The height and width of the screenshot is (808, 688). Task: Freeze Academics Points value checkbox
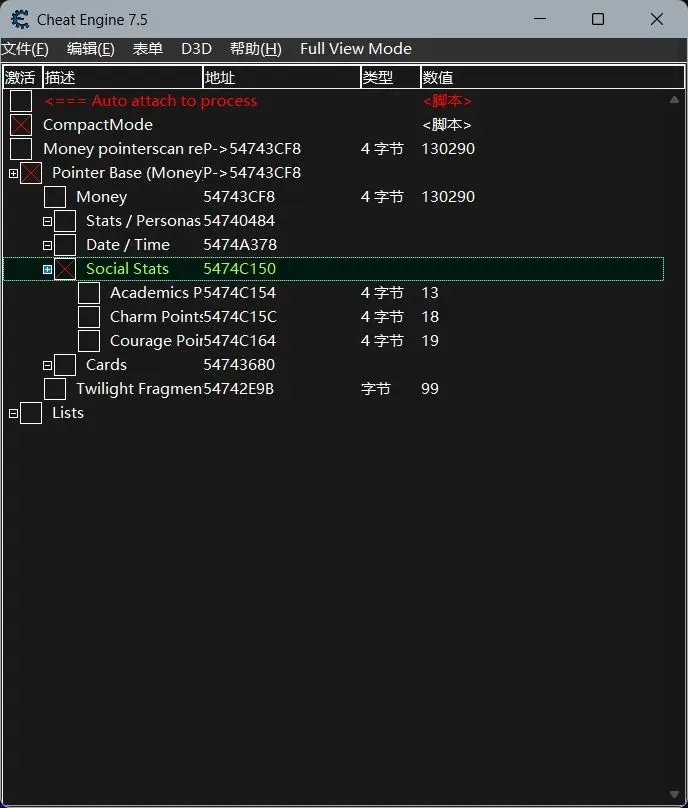click(89, 293)
